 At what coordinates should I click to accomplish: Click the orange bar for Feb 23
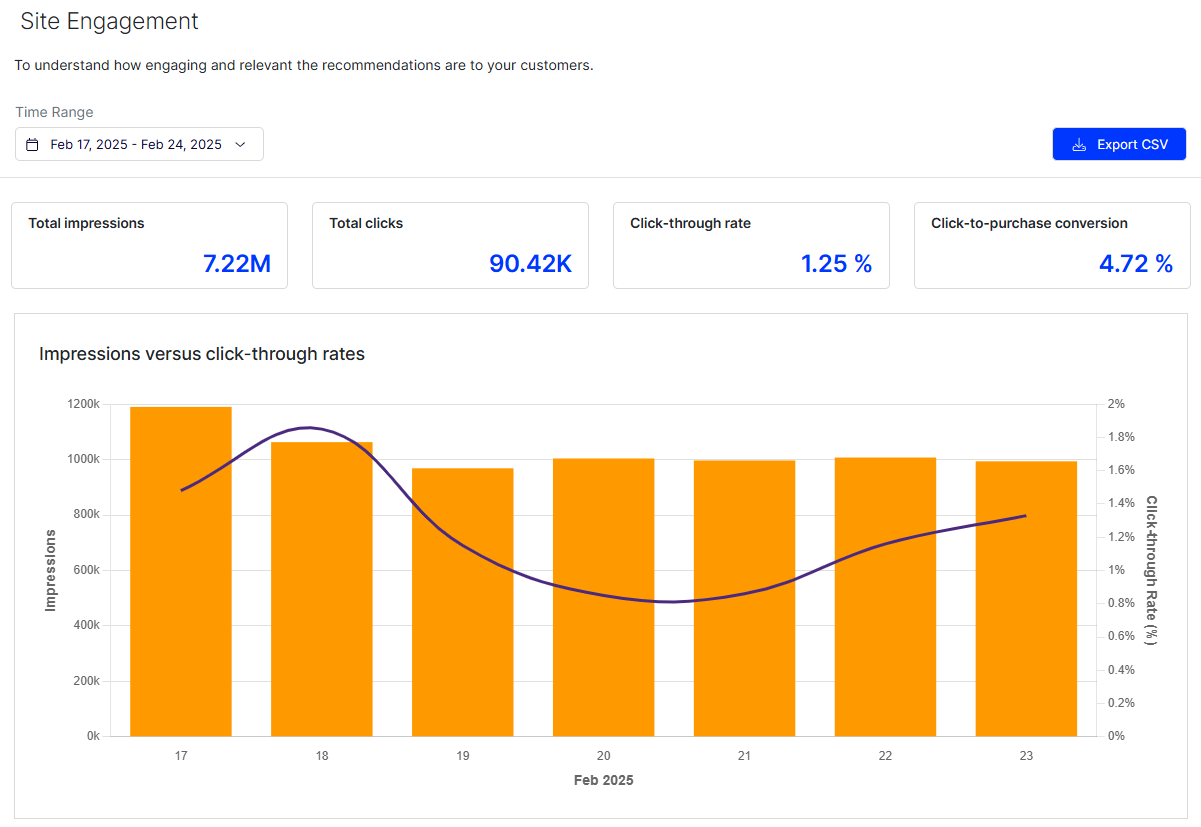click(x=1027, y=599)
